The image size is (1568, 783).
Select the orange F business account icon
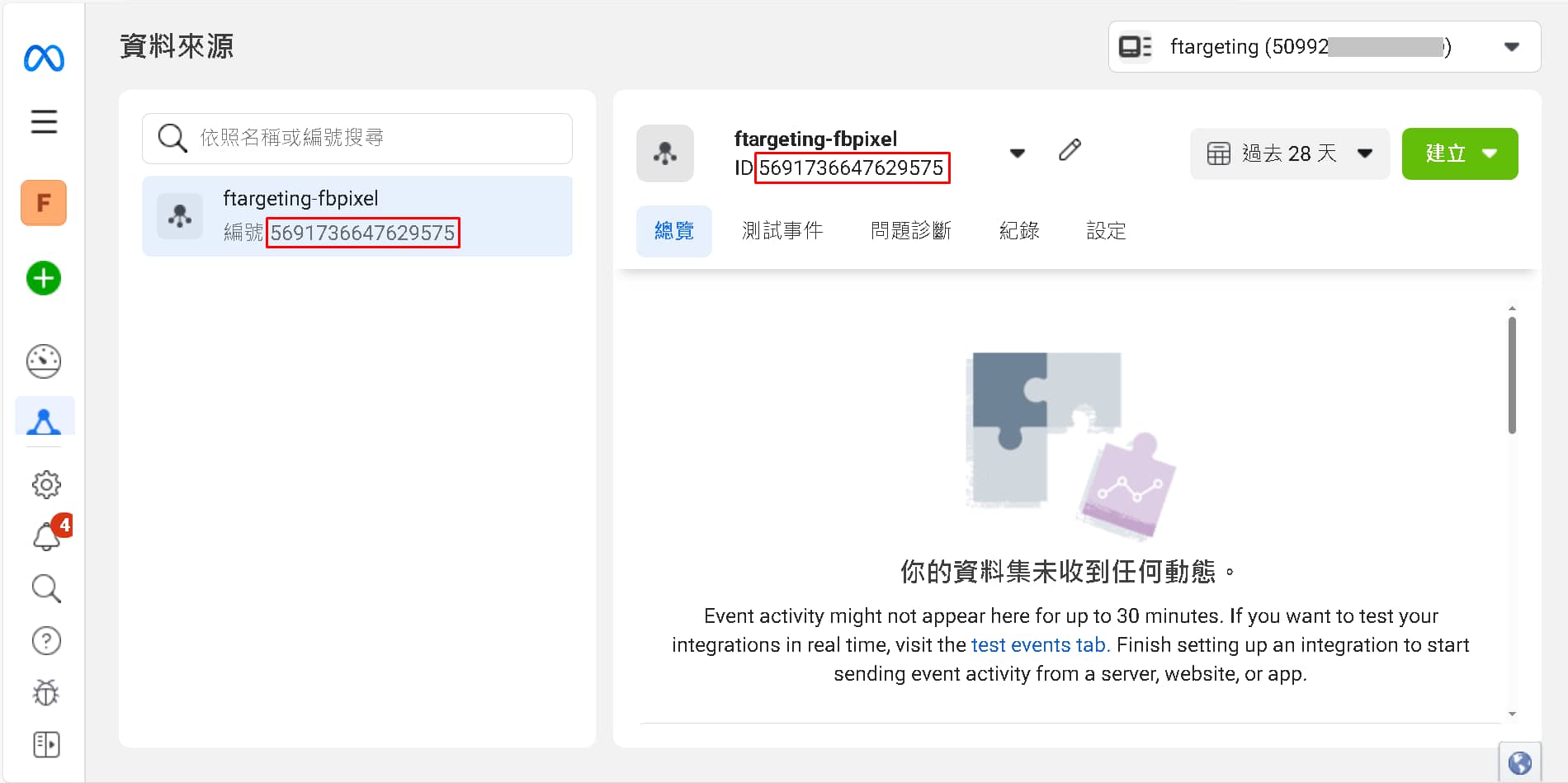[44, 203]
